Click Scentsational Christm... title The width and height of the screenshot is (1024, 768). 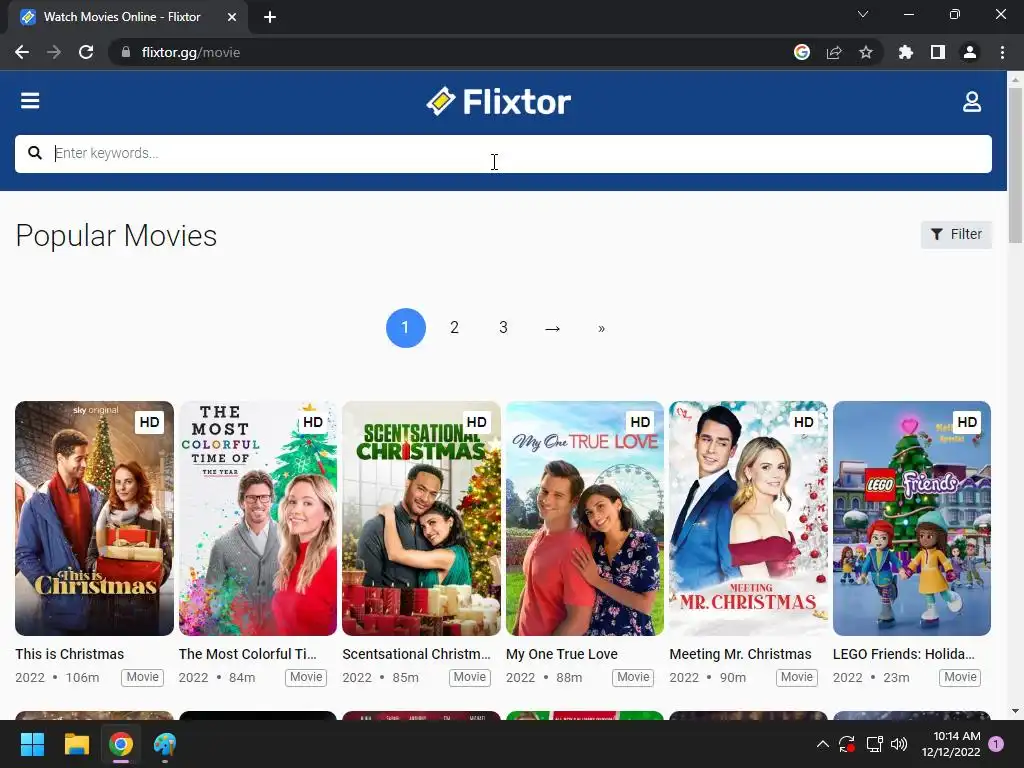click(x=416, y=654)
